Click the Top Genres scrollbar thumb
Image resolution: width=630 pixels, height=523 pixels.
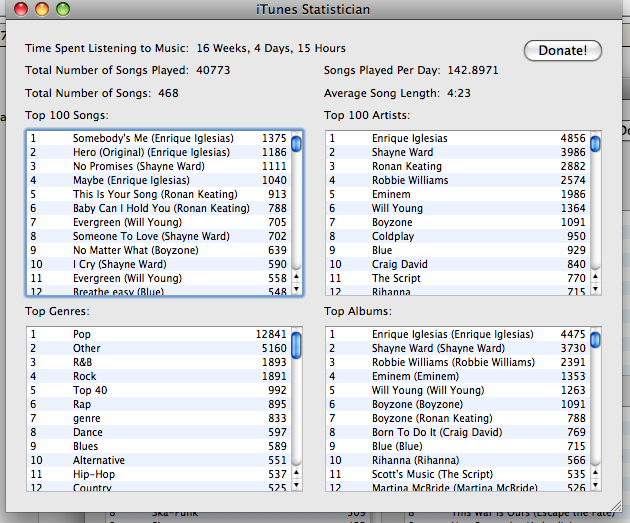297,345
